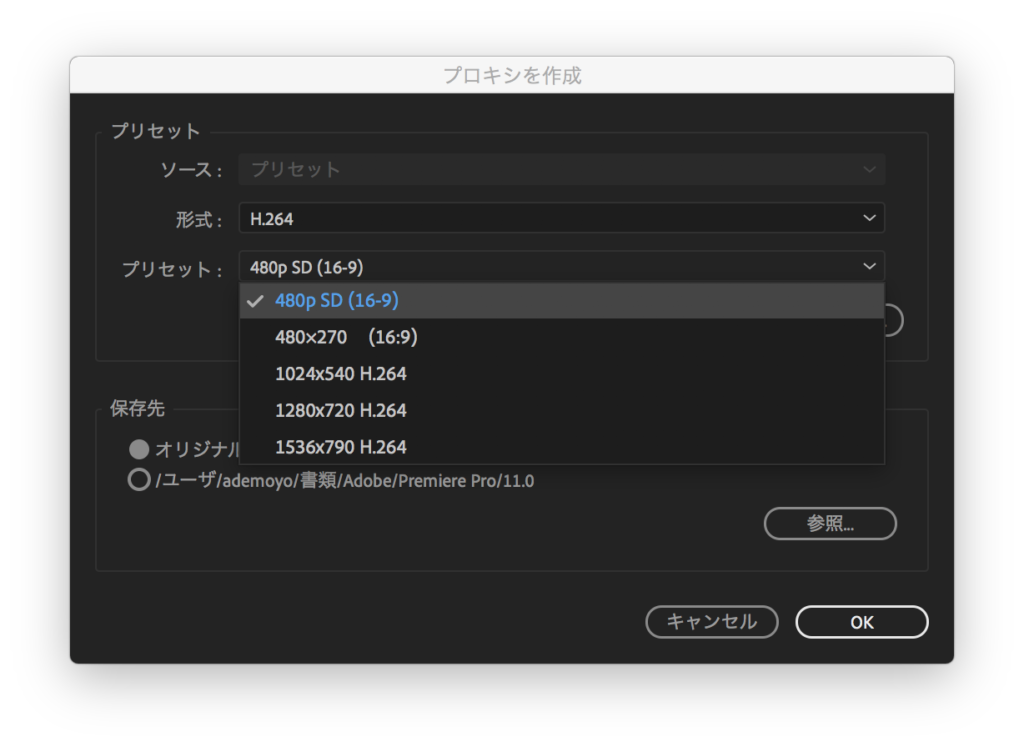This screenshot has width=1024, height=747.
Task: Click the キャンセル button
Action: click(712, 622)
